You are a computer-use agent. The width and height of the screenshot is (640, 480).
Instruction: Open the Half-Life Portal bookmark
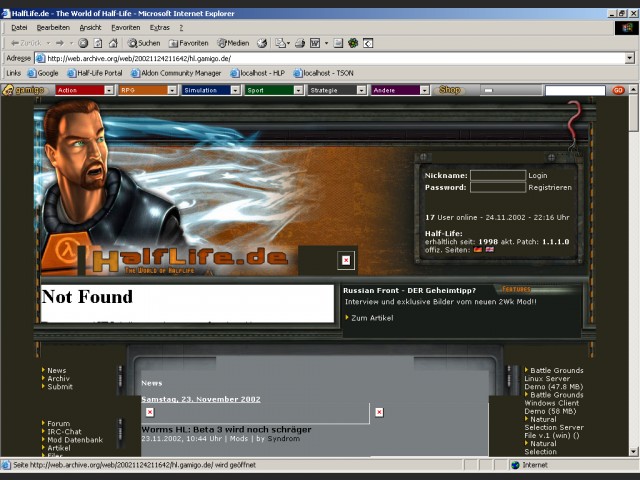[x=95, y=73]
